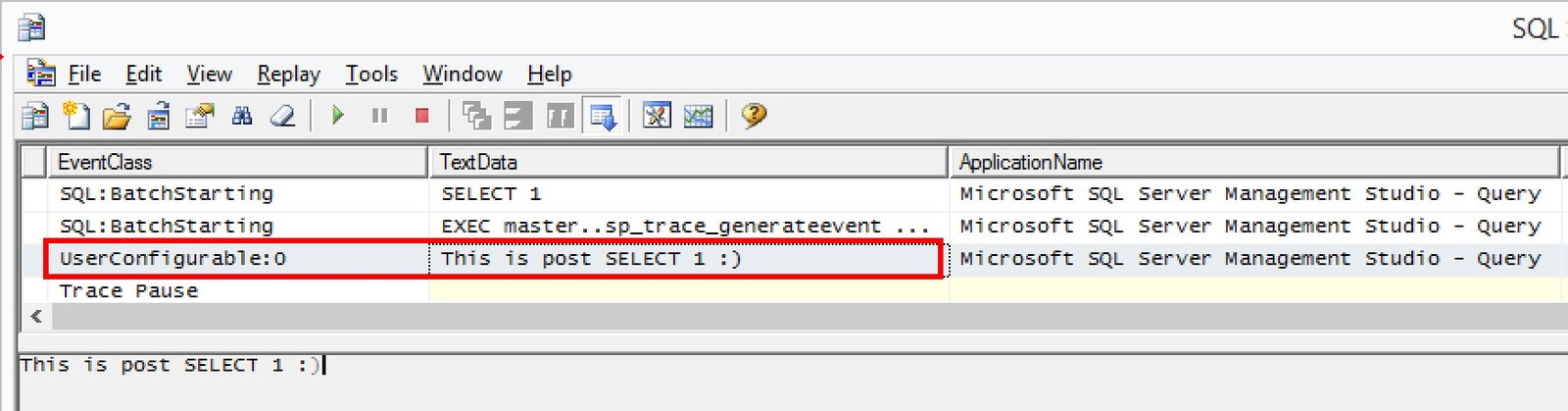The image size is (1568, 411).
Task: Click the ApplicationName column header
Action: coord(1253,162)
